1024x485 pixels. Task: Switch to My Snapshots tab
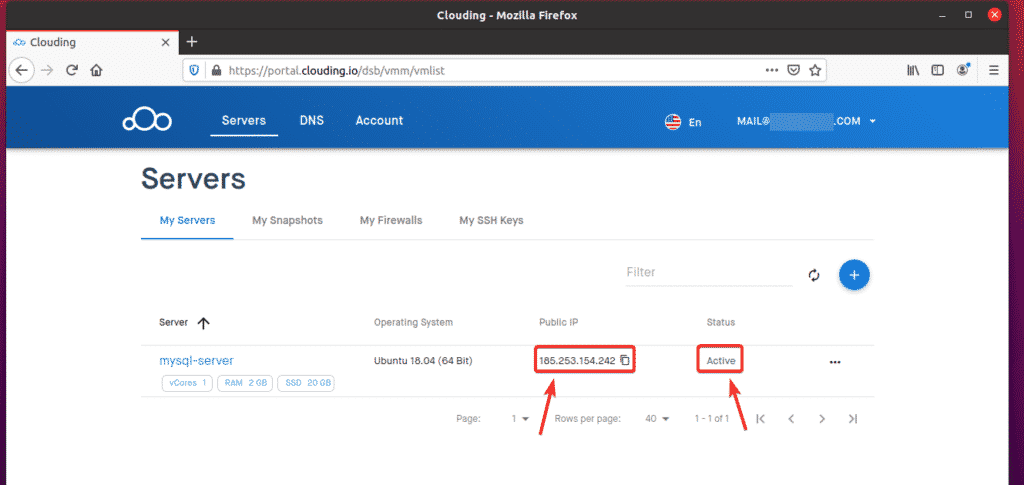(287, 221)
